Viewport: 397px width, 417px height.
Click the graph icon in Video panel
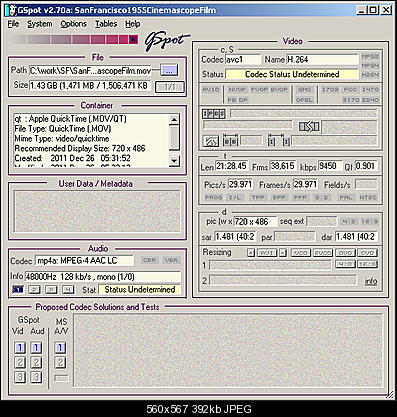[x=211, y=141]
